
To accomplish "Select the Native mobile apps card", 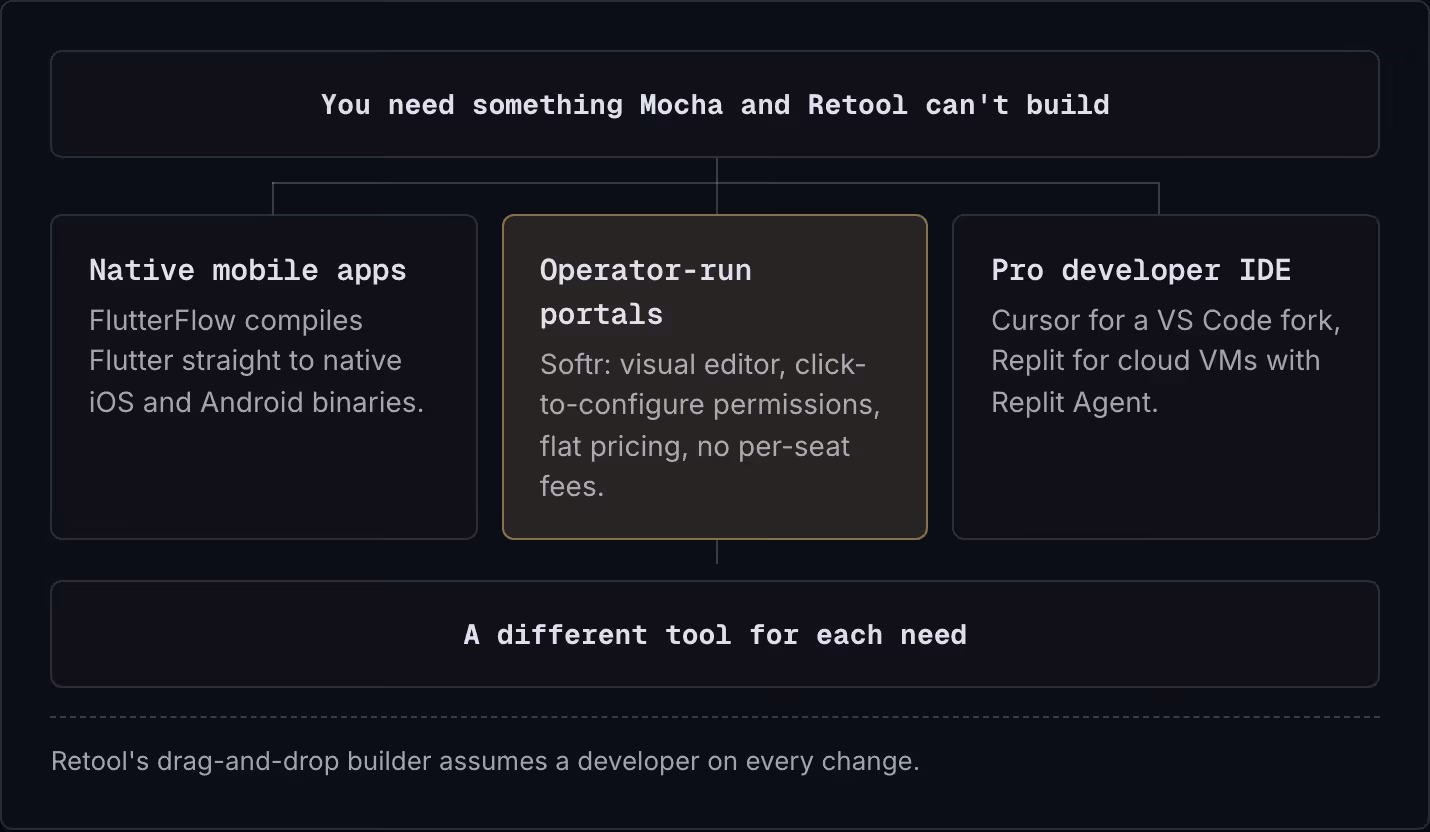I will click(x=264, y=377).
